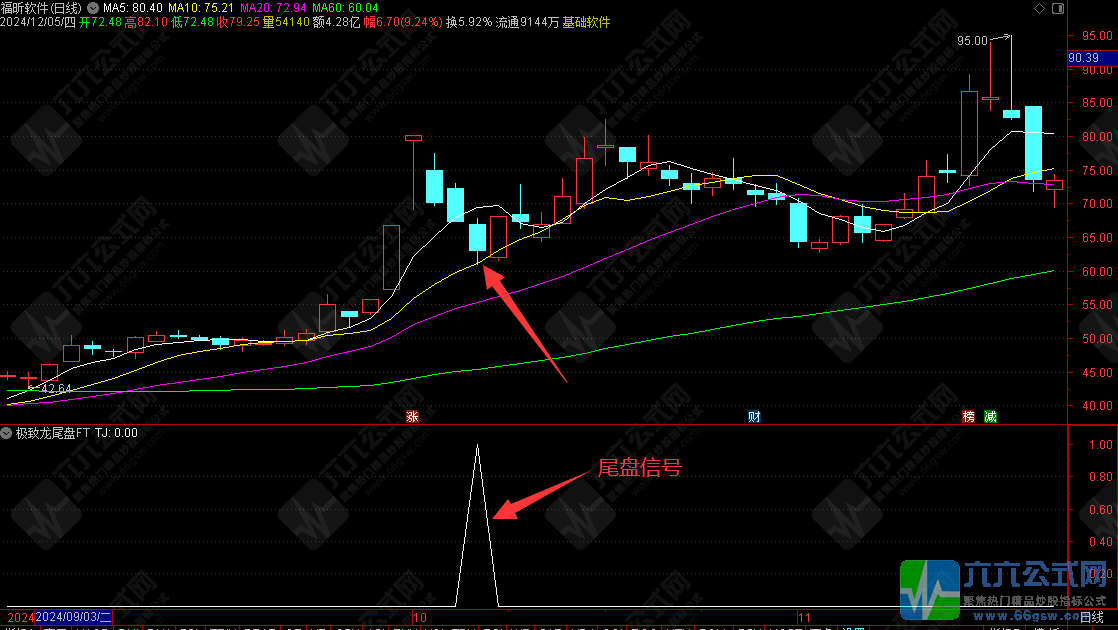Viewport: 1118px width, 630px height.
Task: Open the dropdown next to 福昕软件(日线) title
Action: click(93, 8)
